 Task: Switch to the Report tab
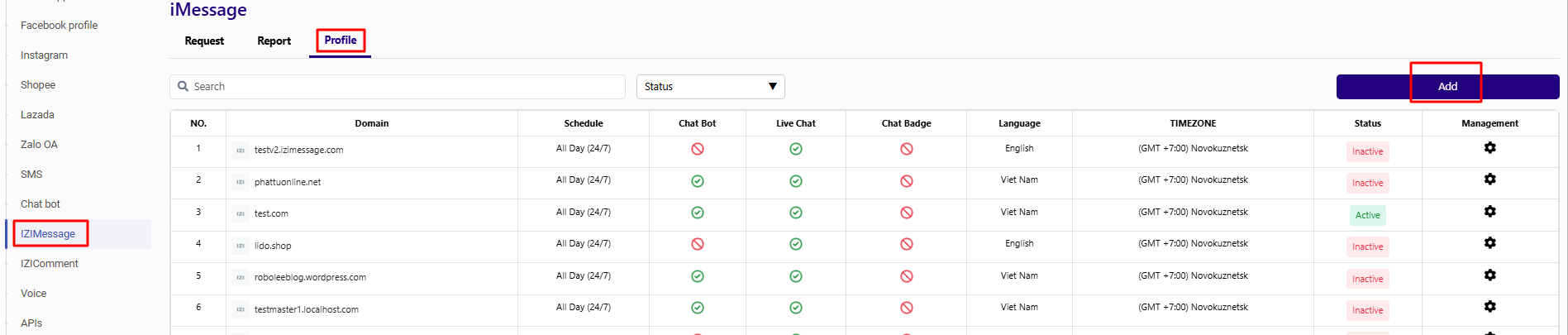274,41
